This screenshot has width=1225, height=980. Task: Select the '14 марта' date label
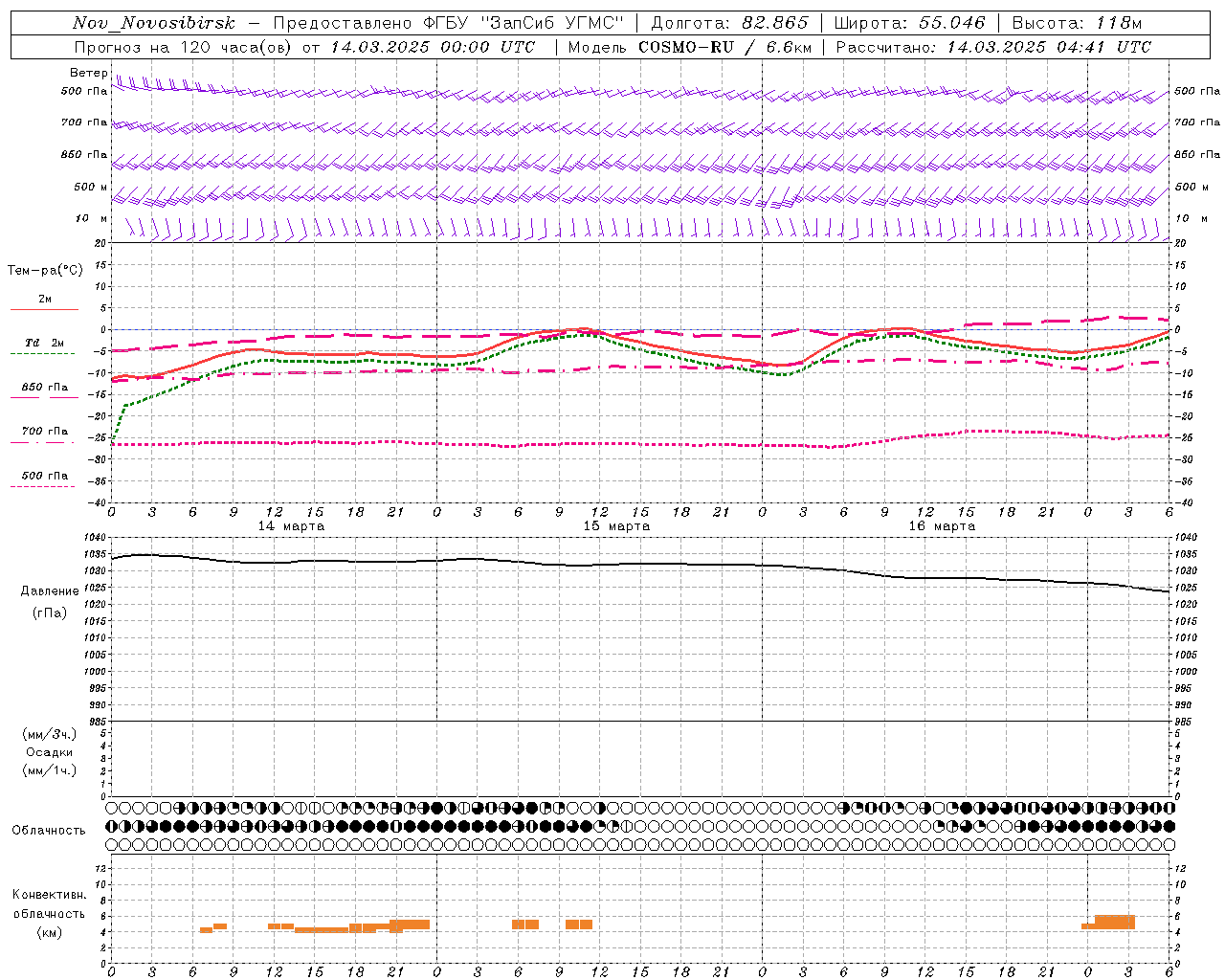coord(291,526)
